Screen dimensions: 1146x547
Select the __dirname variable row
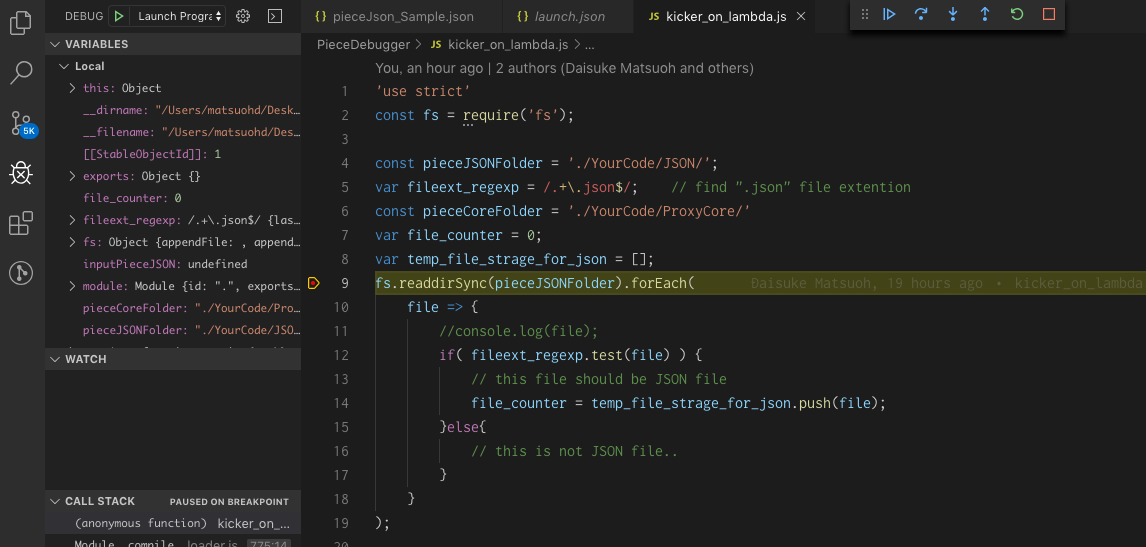[x=172, y=110]
